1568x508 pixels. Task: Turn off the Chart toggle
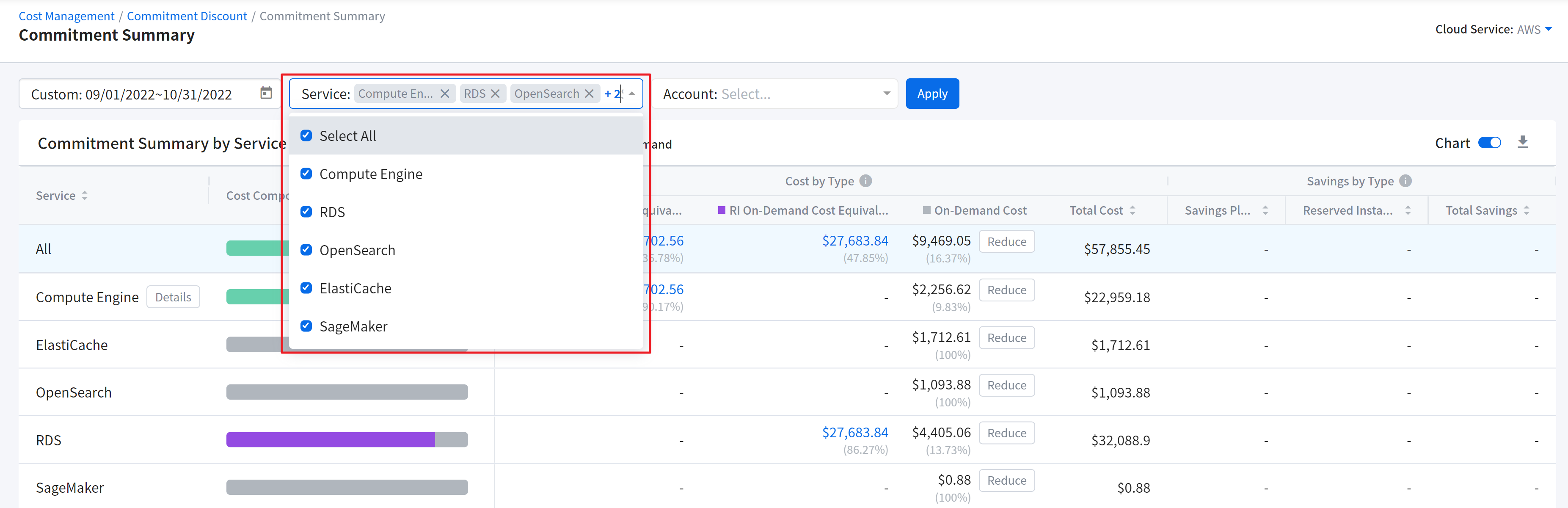(1489, 143)
